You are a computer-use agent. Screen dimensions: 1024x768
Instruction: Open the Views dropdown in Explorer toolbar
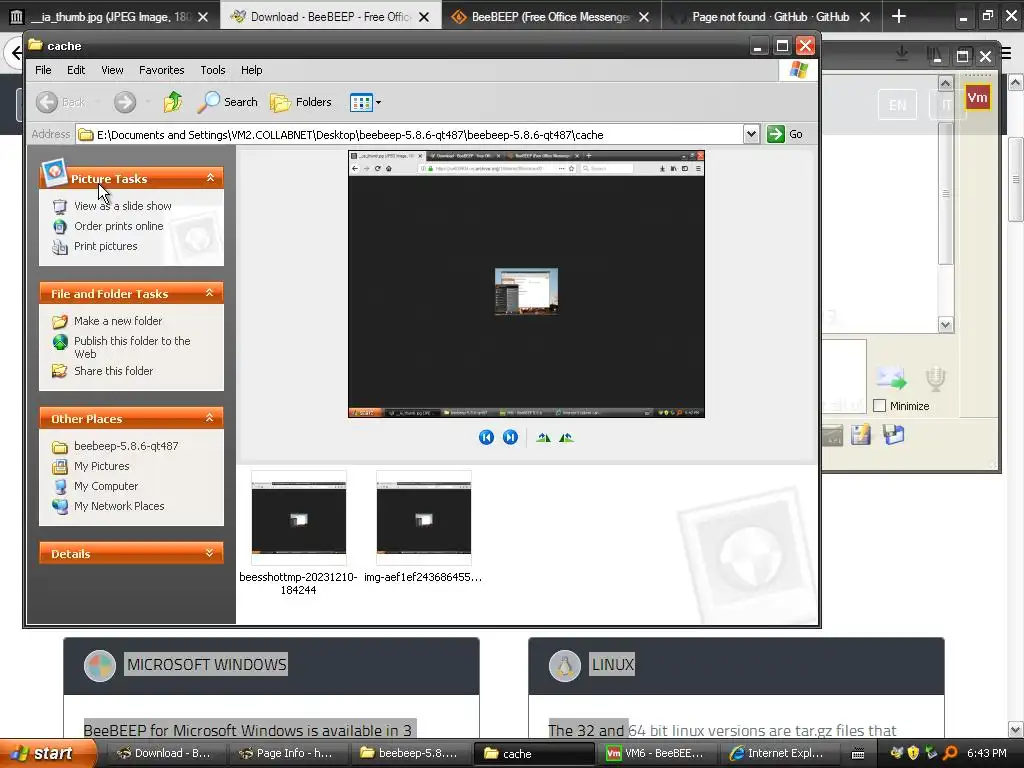(x=365, y=103)
